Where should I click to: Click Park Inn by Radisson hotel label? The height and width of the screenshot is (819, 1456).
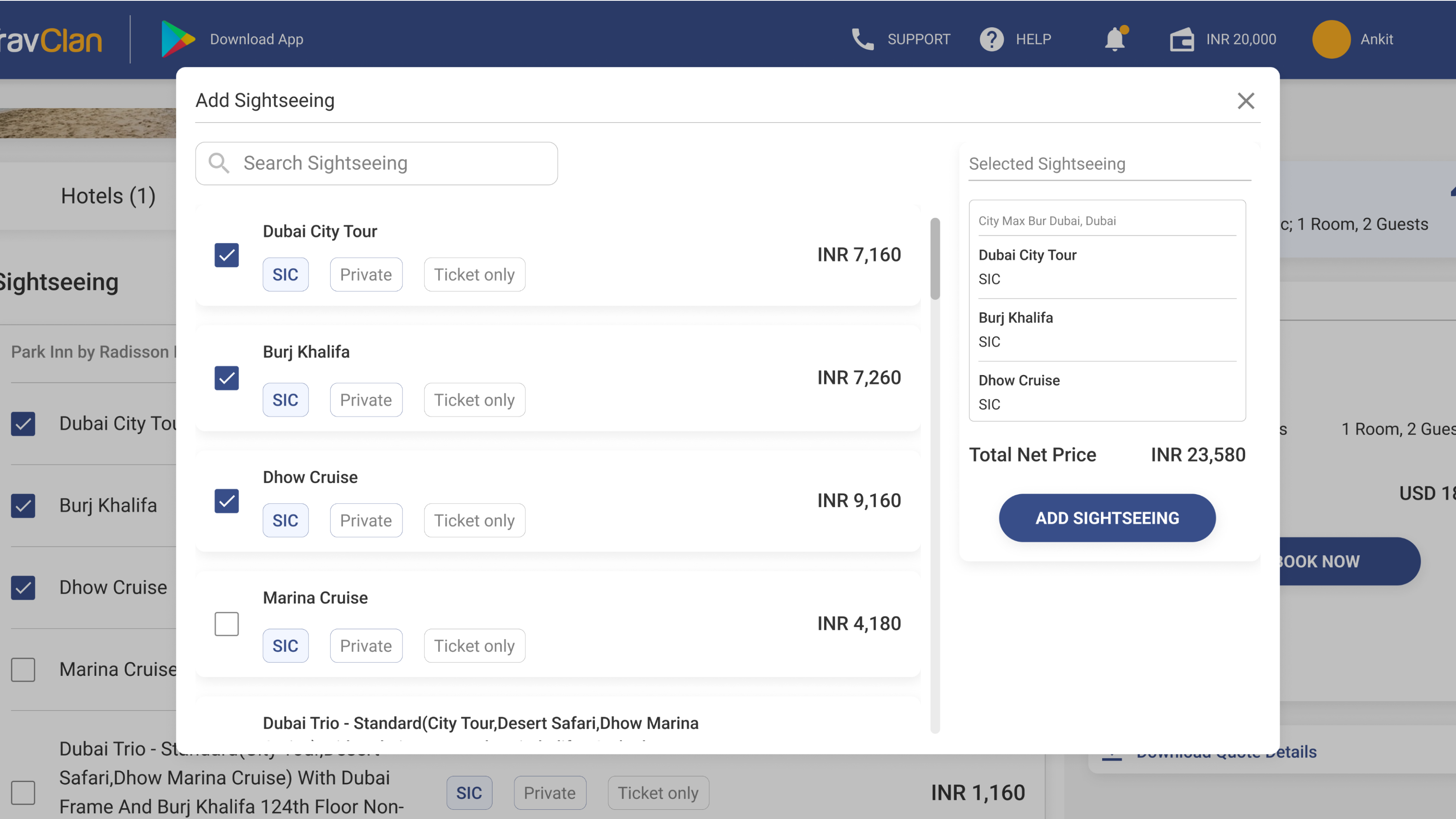(94, 352)
